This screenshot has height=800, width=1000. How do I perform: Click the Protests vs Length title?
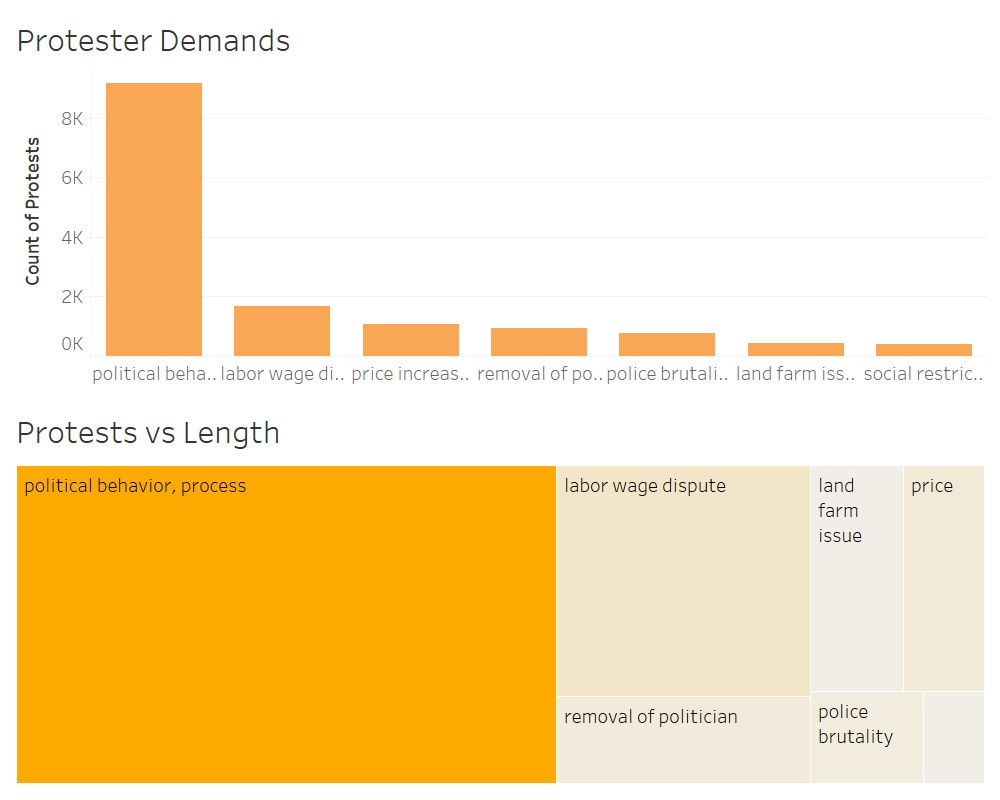click(x=148, y=433)
